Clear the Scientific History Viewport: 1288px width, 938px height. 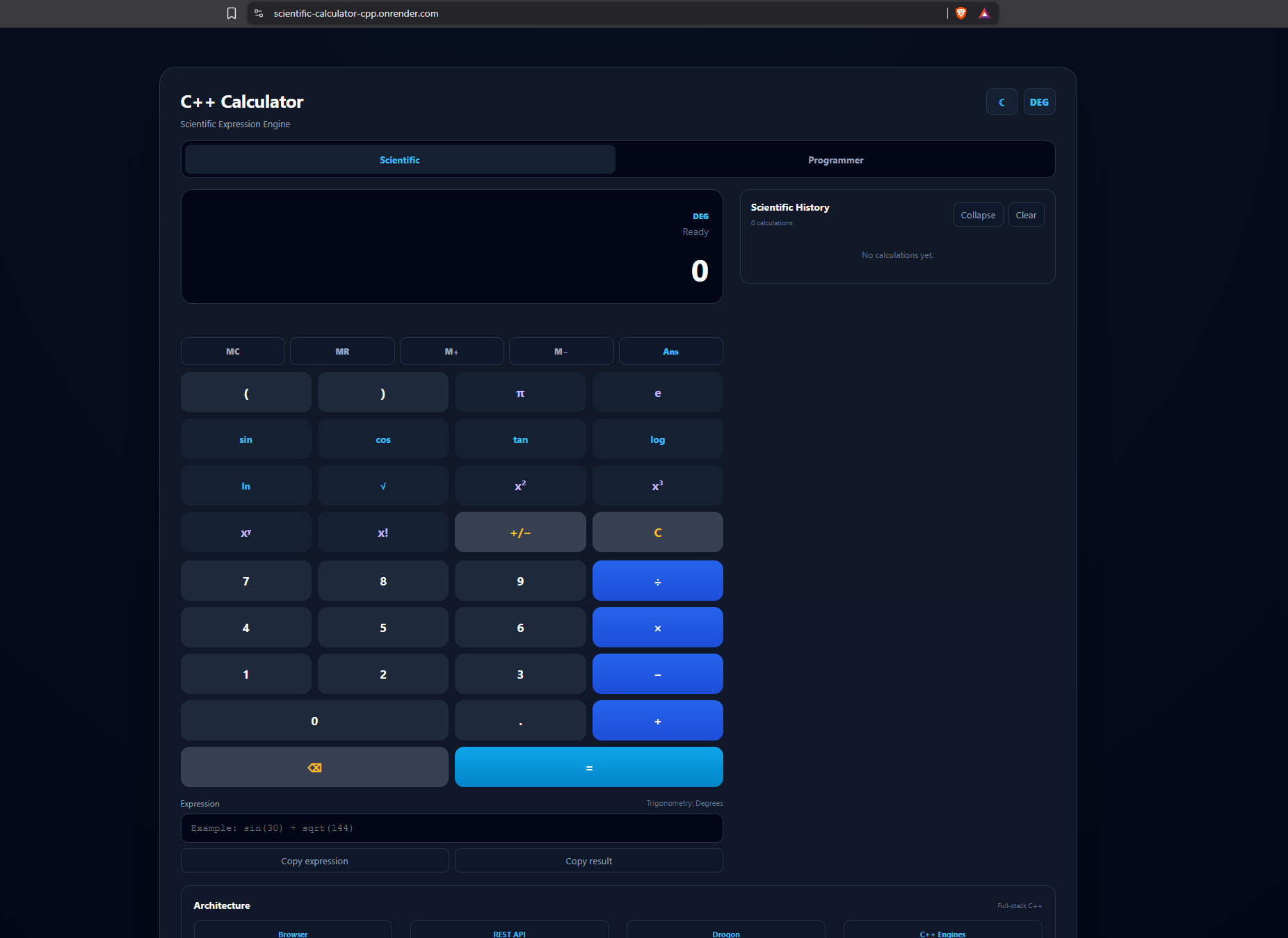click(x=1026, y=215)
